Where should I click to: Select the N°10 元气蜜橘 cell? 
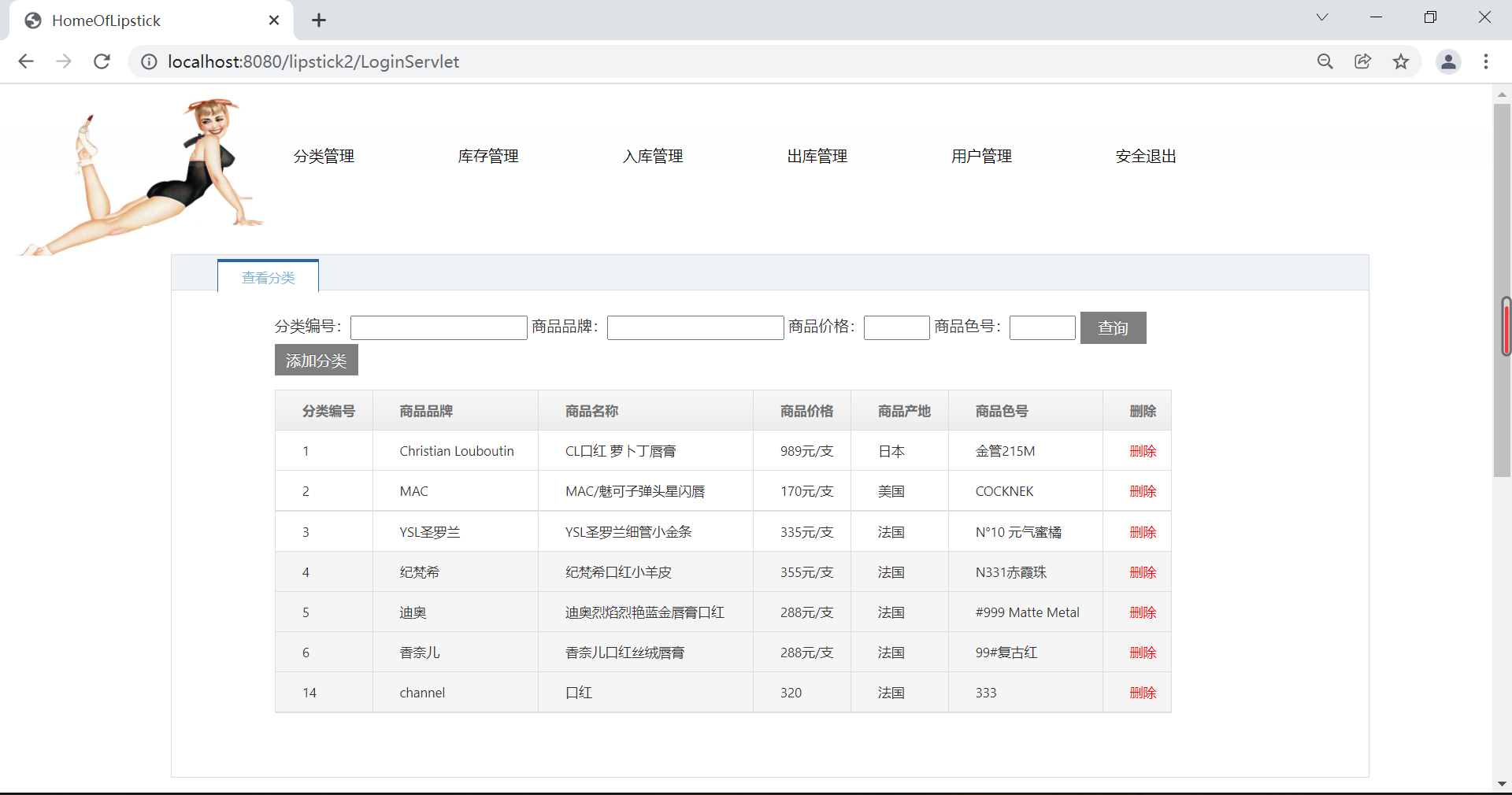point(1026,532)
